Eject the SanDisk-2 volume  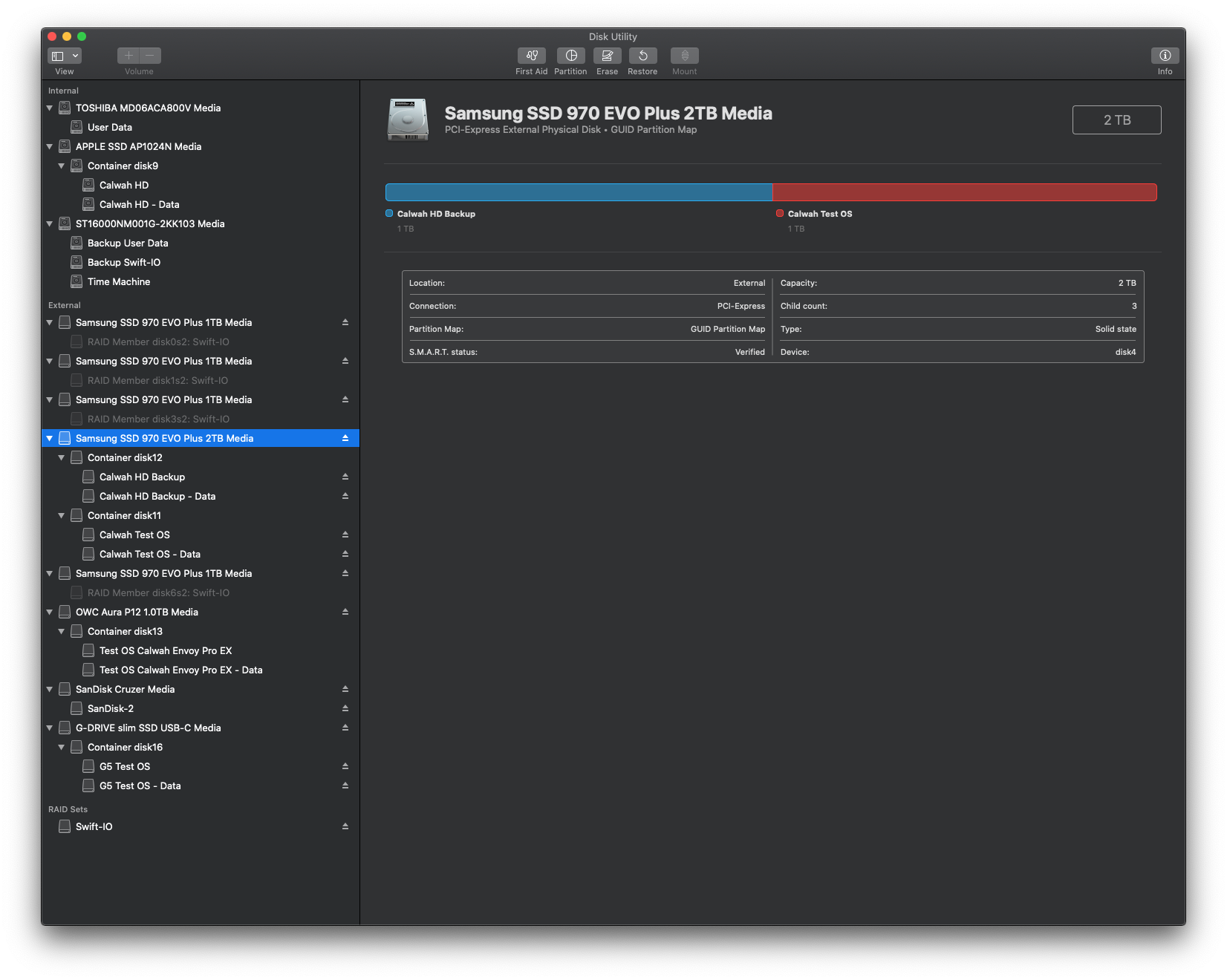pos(345,709)
